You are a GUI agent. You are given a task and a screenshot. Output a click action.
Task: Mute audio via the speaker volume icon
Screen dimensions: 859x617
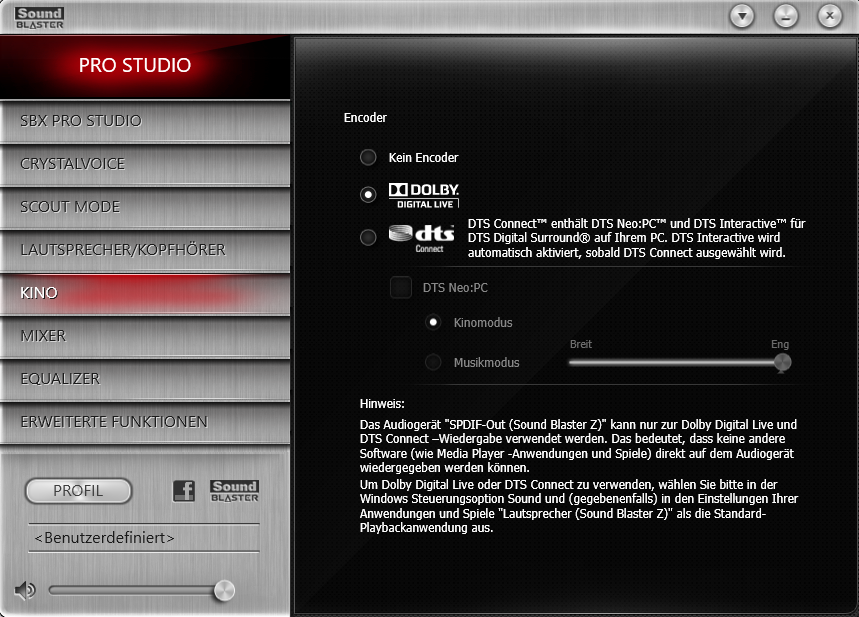pos(25,590)
